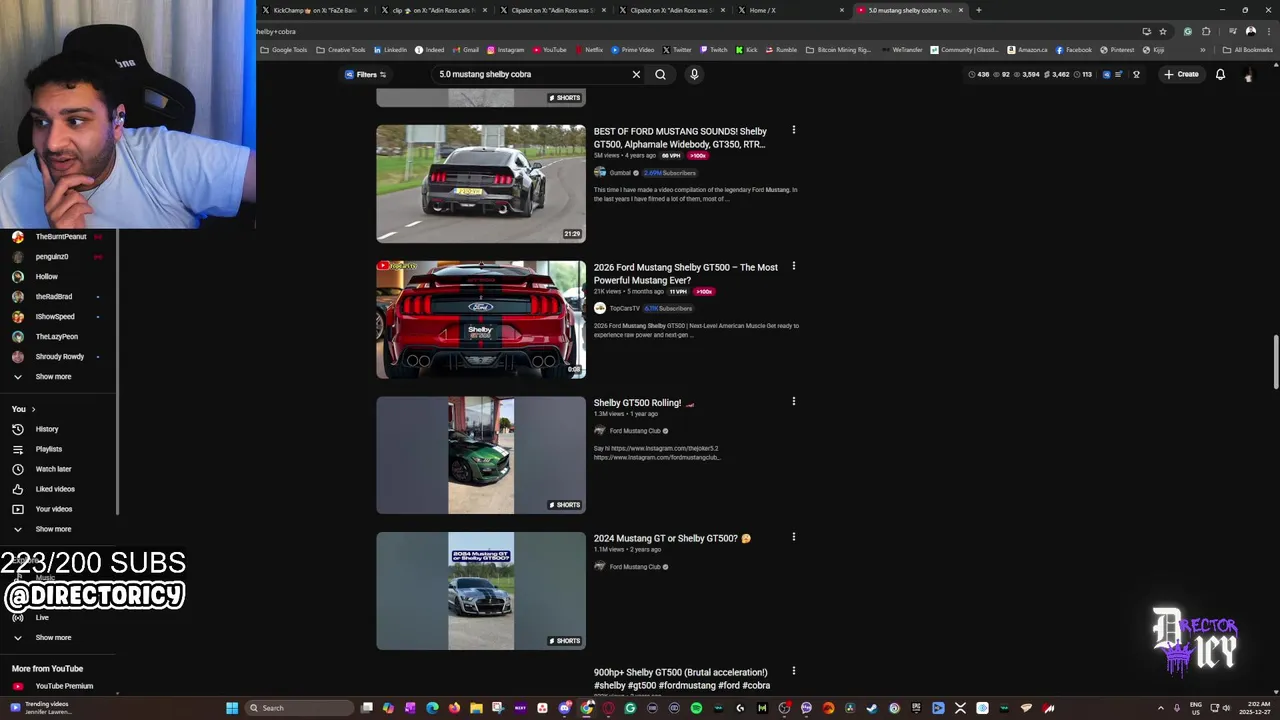Open the 2024 Mustang GT or Shelby GT500 title
The image size is (1280, 720).
pyautogui.click(x=672, y=538)
